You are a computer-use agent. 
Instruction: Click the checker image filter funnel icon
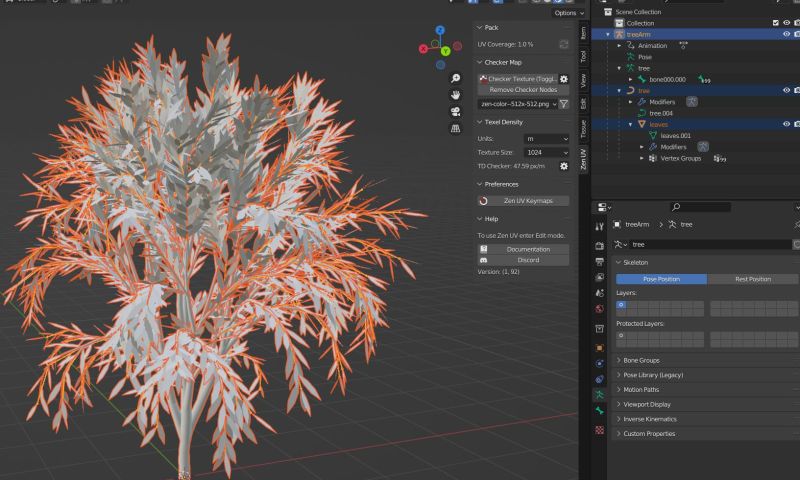[x=564, y=104]
